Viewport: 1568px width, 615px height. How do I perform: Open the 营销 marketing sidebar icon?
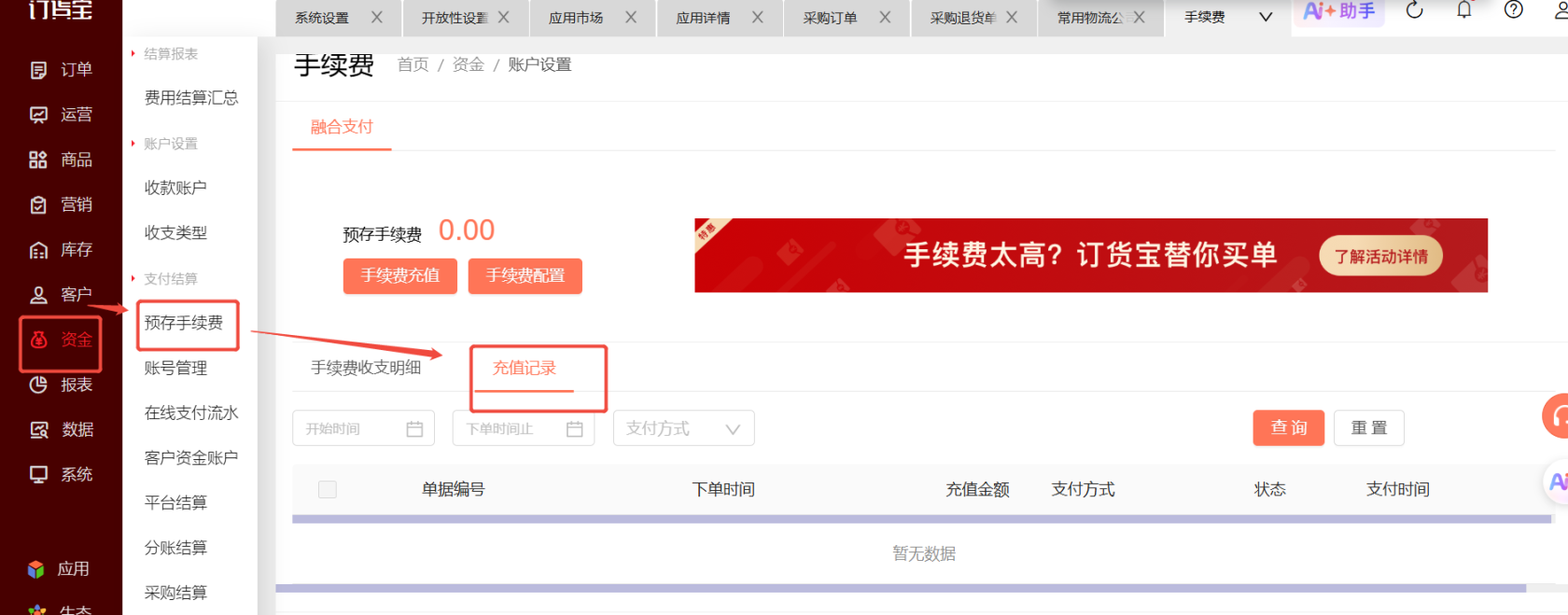(x=38, y=204)
